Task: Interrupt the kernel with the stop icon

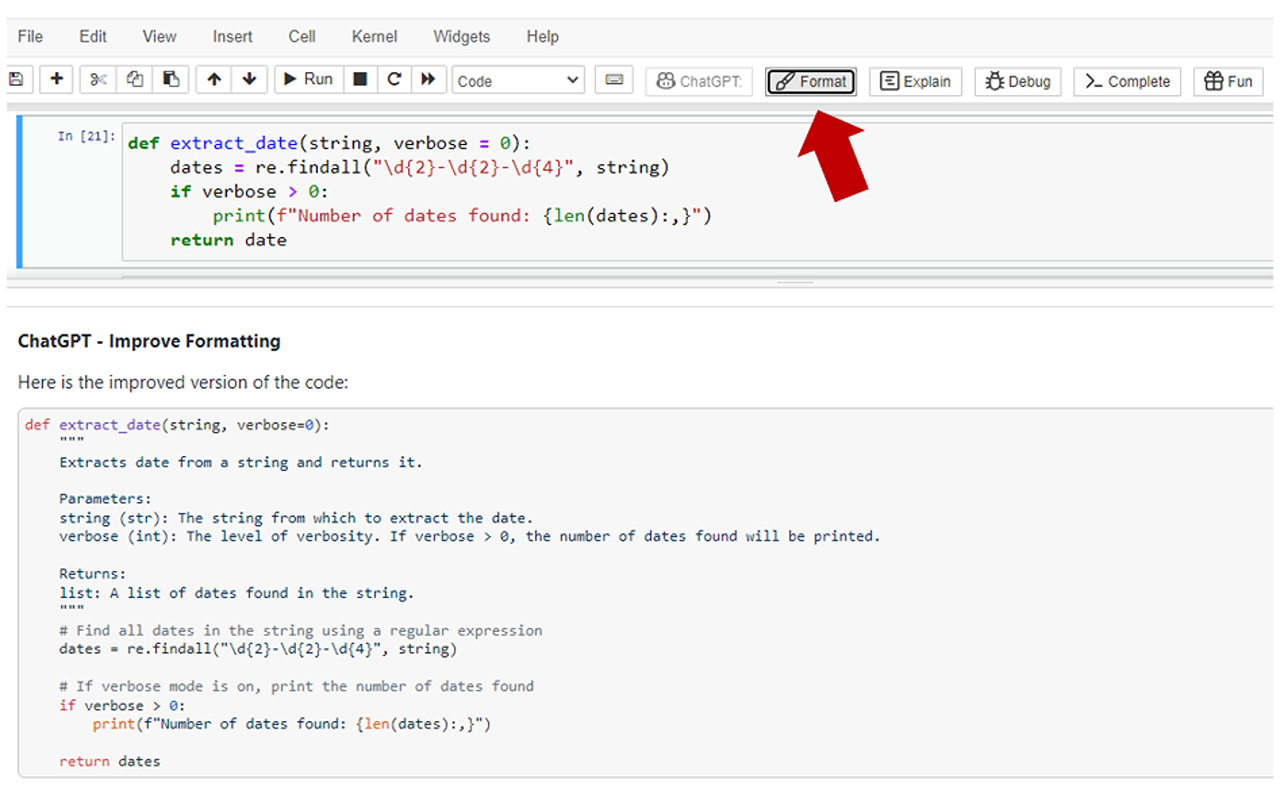Action: [x=360, y=80]
